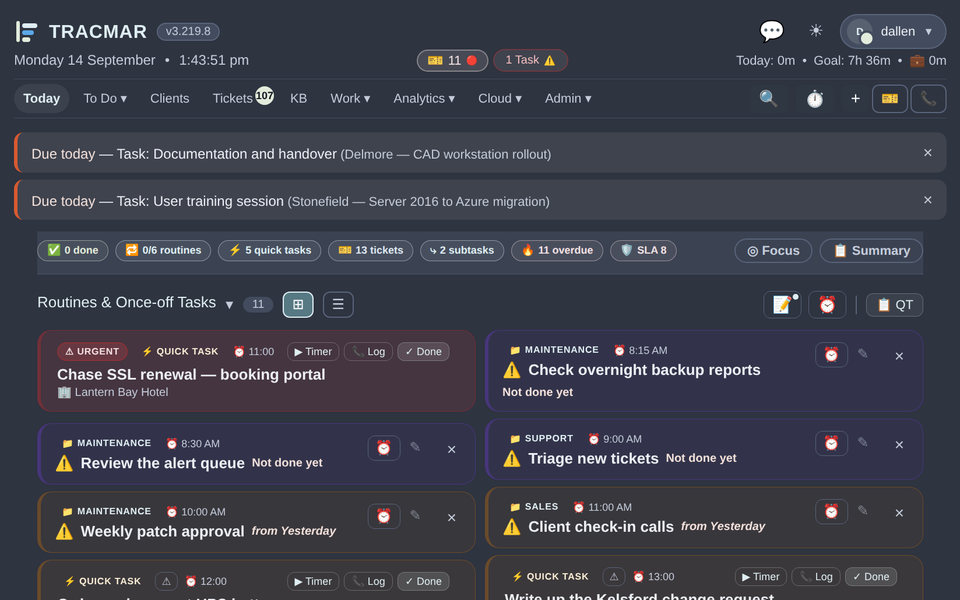The width and height of the screenshot is (960, 600).
Task: Snooze Review the alert queue alarm icon
Action: [384, 448]
